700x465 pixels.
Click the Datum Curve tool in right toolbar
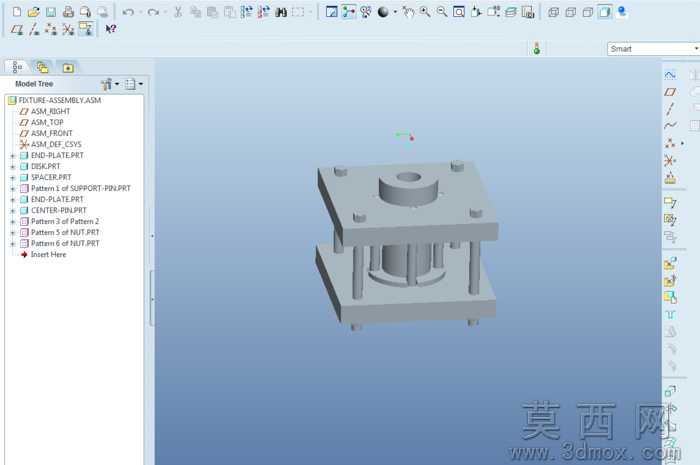[x=670, y=126]
